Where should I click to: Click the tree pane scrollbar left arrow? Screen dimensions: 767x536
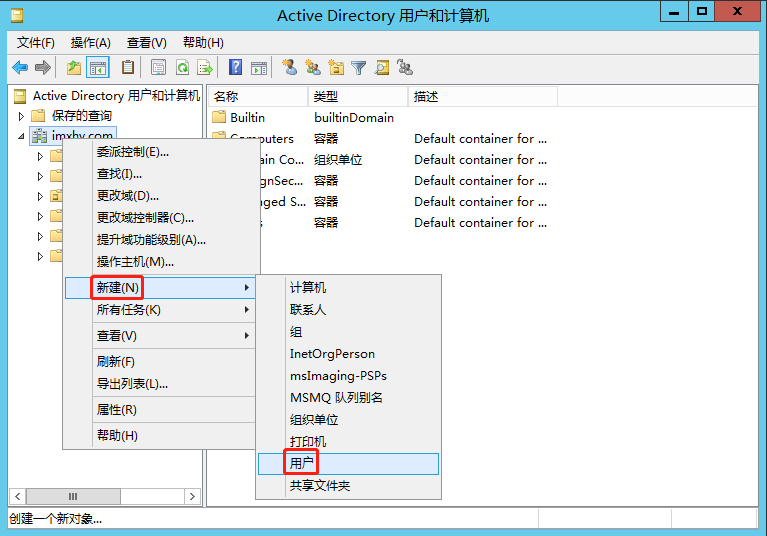click(x=18, y=496)
